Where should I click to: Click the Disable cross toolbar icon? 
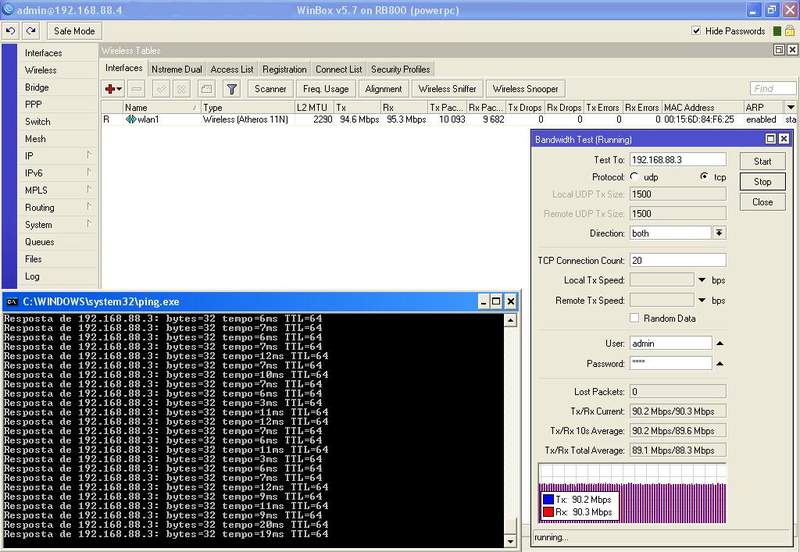pos(181,89)
